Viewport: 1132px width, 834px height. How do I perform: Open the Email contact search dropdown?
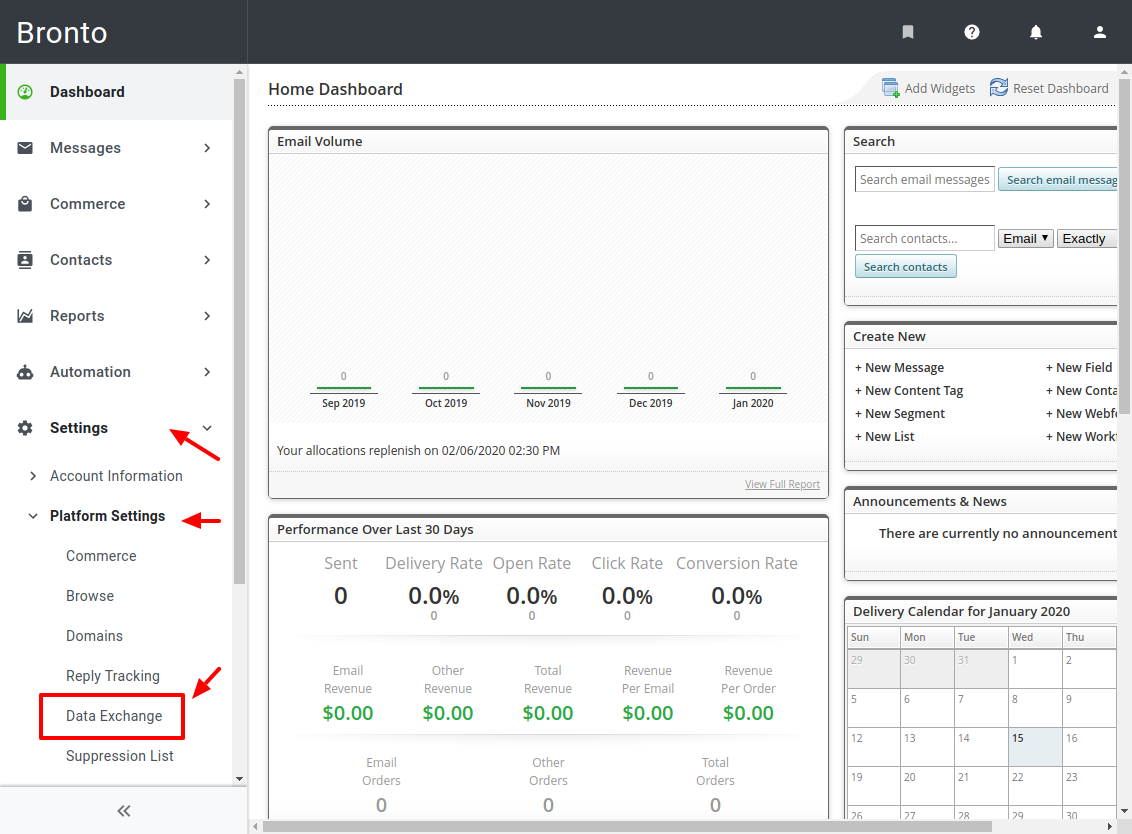[1025, 238]
